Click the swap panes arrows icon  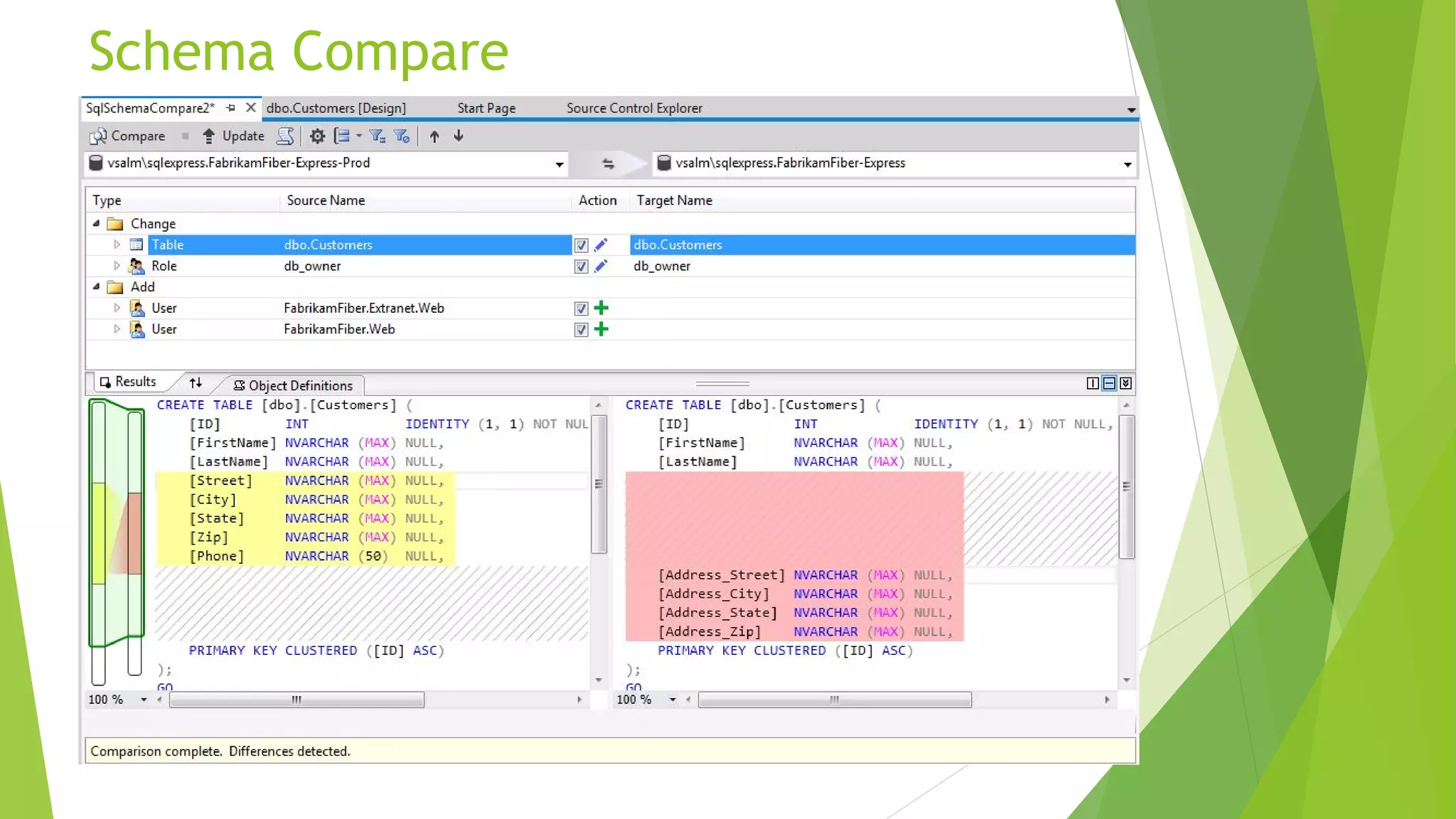(196, 383)
